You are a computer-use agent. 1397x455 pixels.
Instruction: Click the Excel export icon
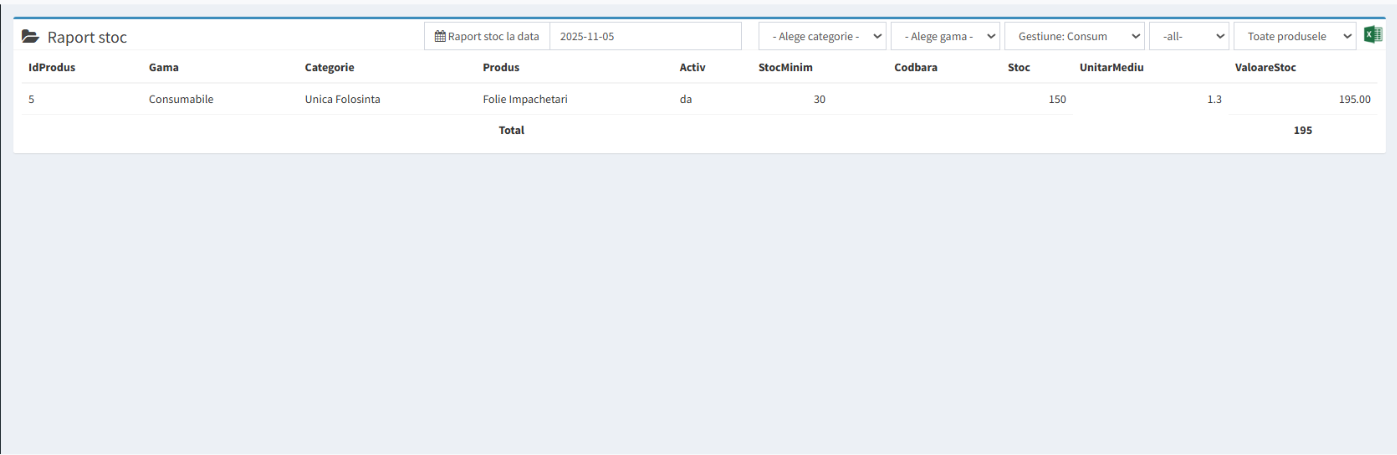[1373, 35]
